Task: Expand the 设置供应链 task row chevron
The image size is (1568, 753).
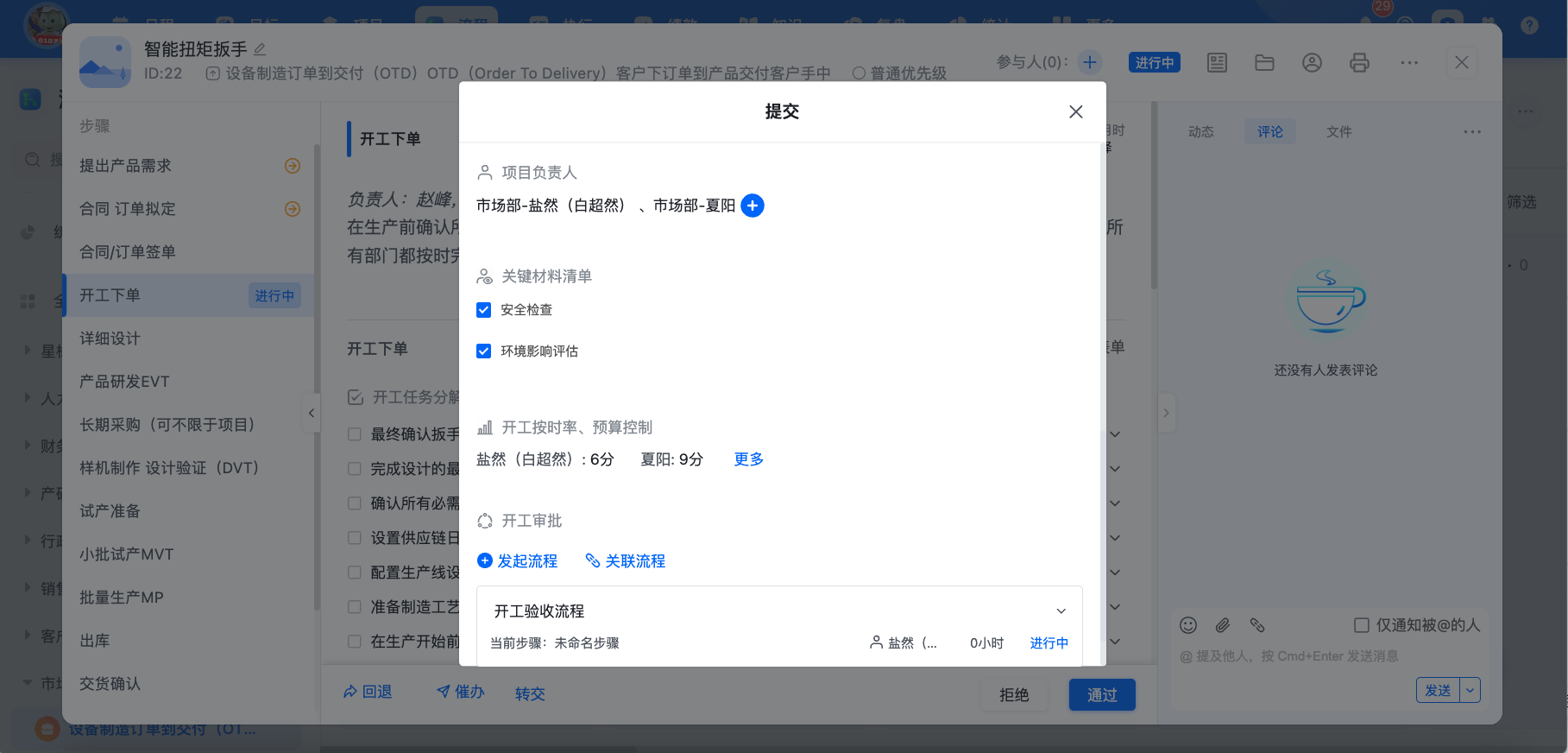Action: [x=1116, y=538]
